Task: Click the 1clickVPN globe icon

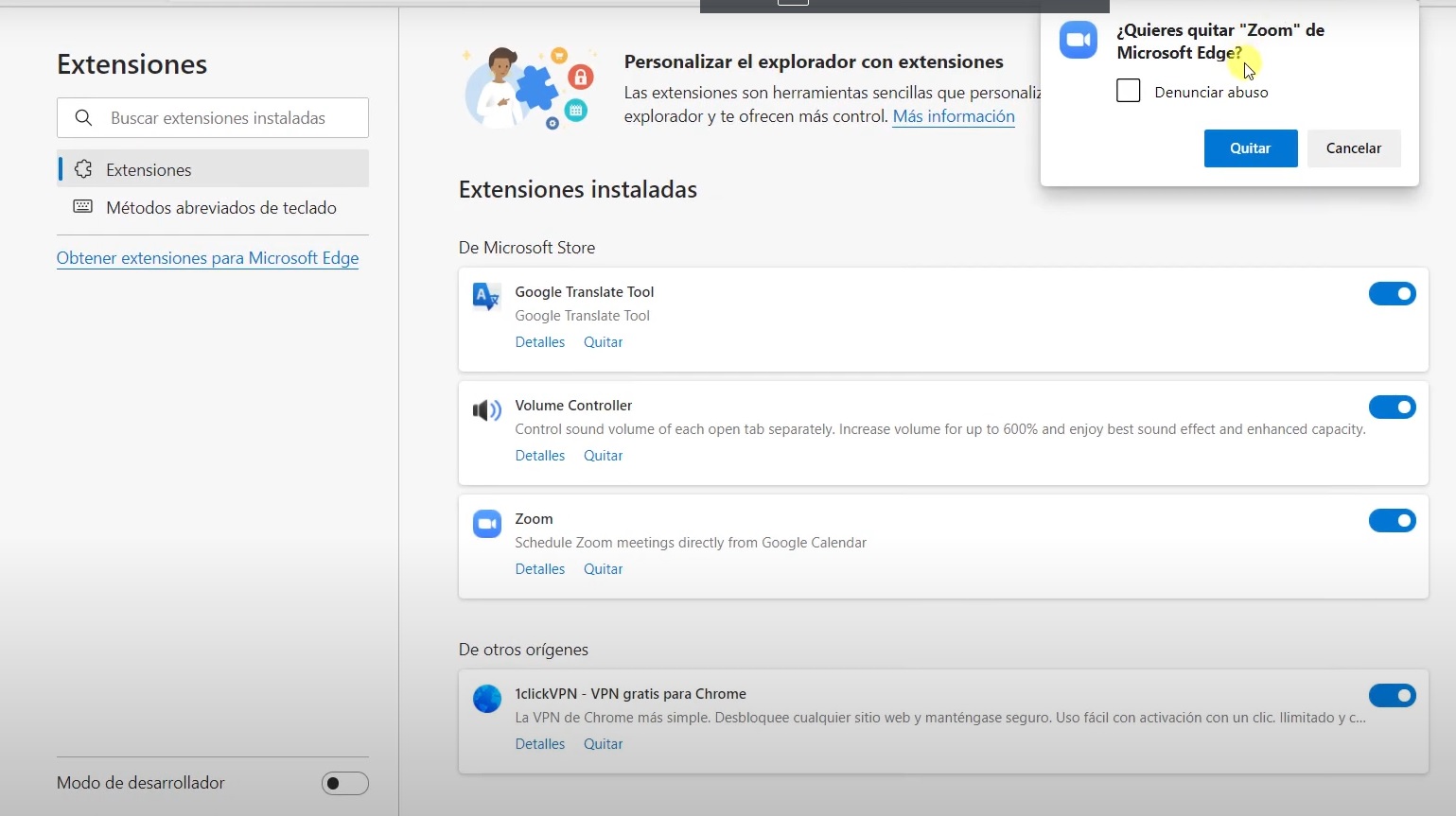Action: (x=486, y=699)
